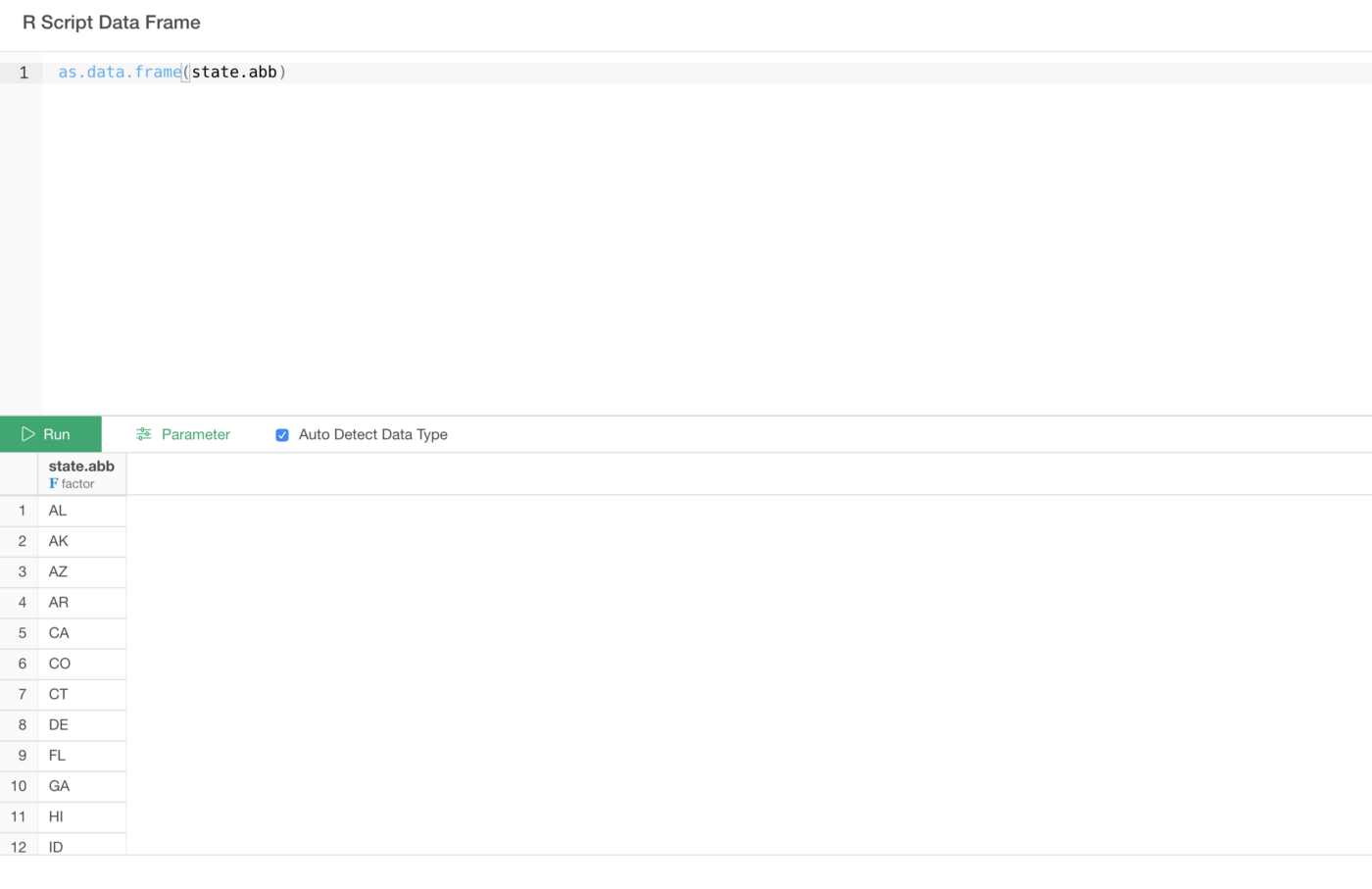The image size is (1372, 889).
Task: Open the Parameter settings
Action: pos(183,434)
